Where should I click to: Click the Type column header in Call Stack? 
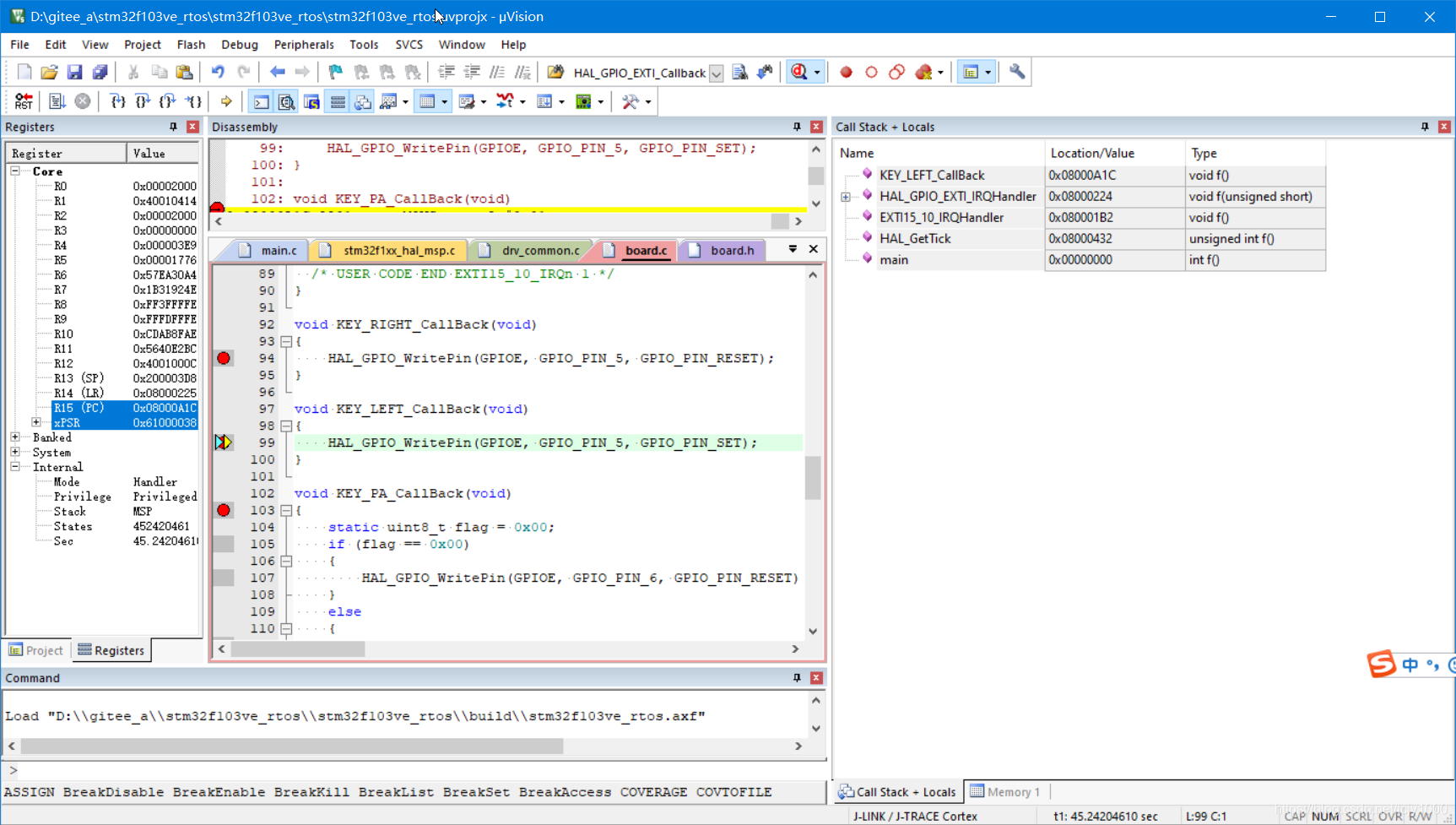pyautogui.click(x=1255, y=153)
